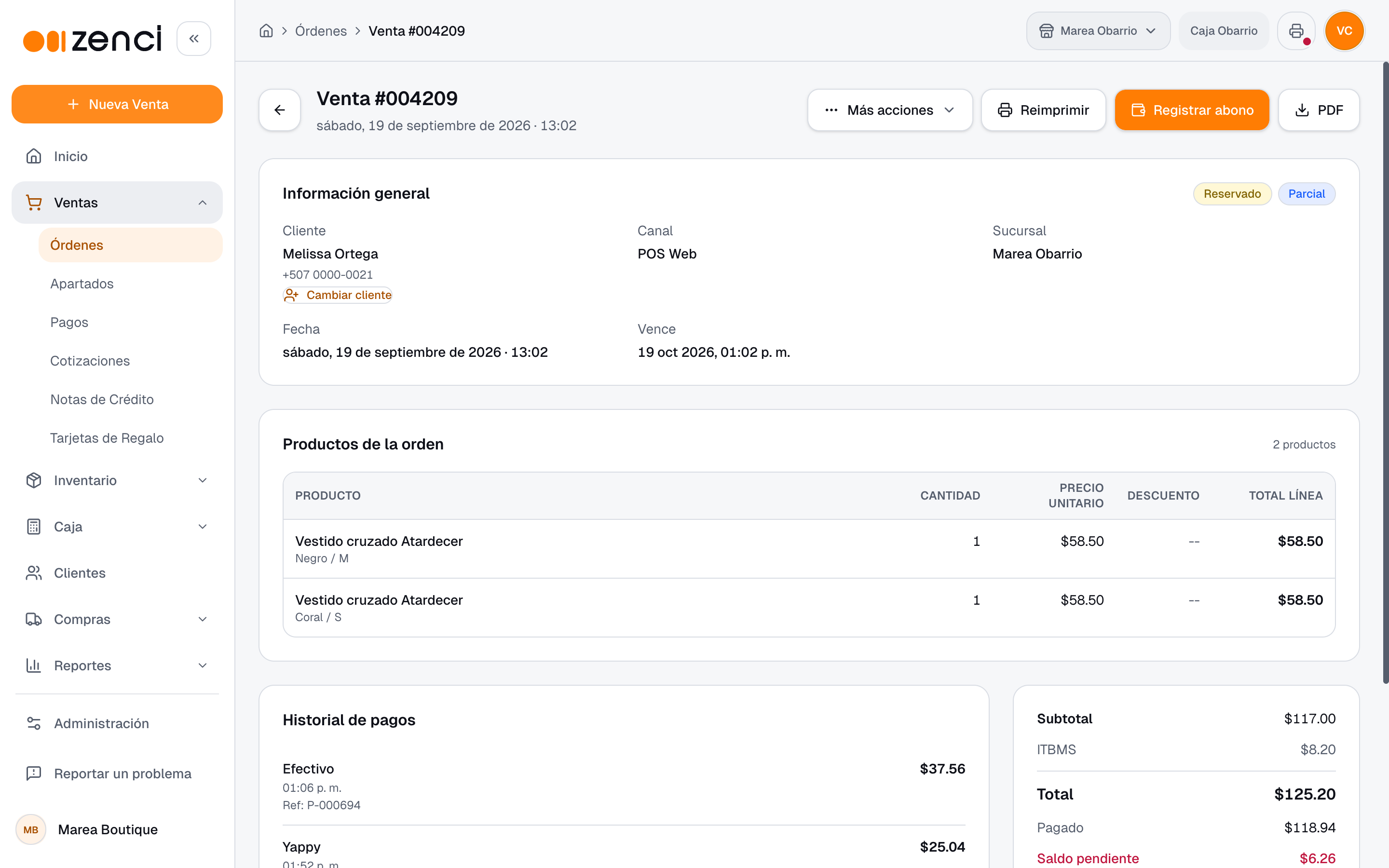This screenshot has width=1389, height=868.
Task: Click Registrar abono button
Action: pos(1192,109)
